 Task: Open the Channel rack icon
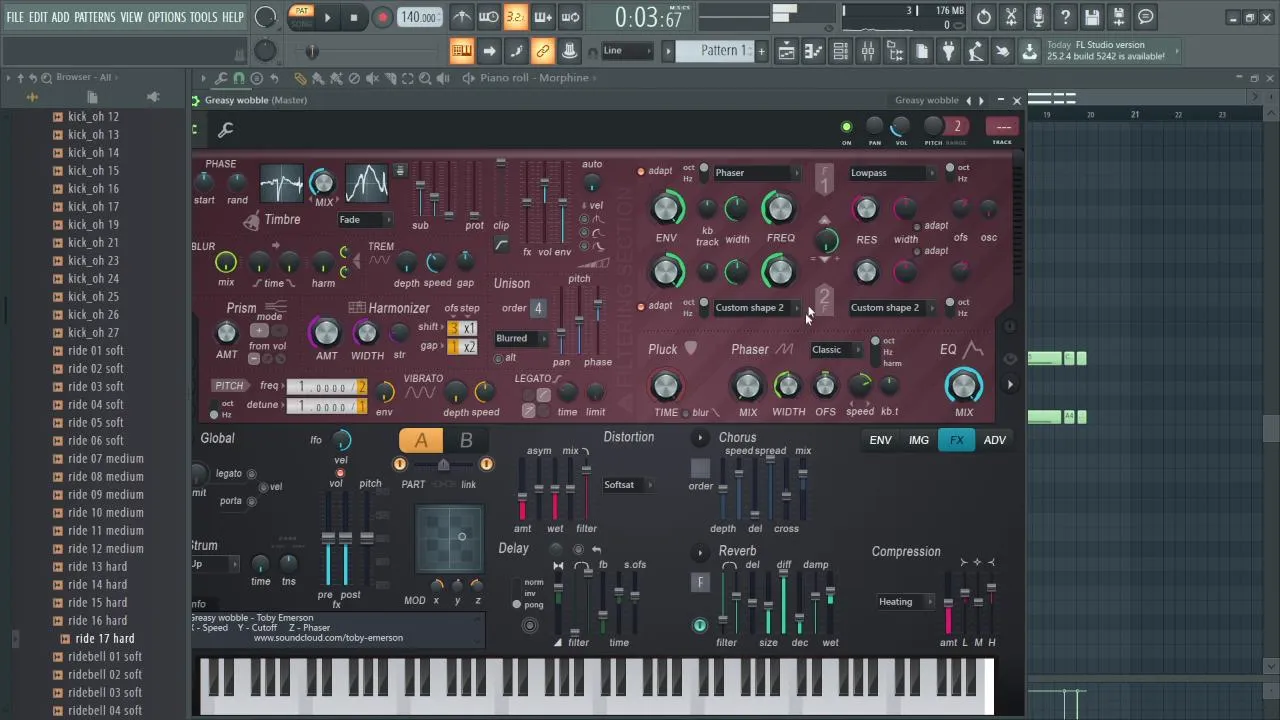[841, 51]
